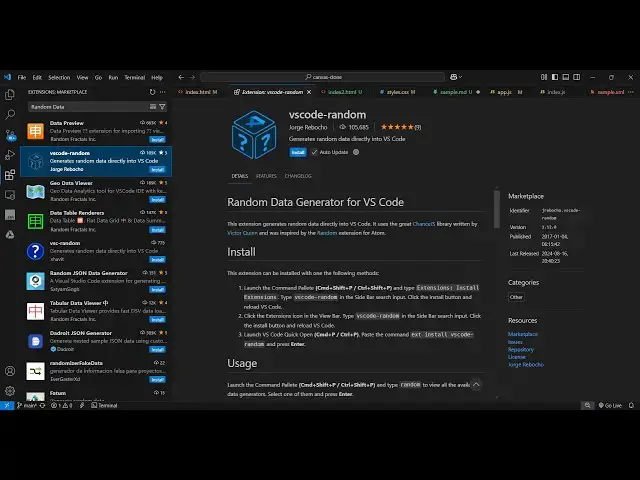The width and height of the screenshot is (640, 480).
Task: Select Geo Data Viewer extension
Action: tap(96, 191)
